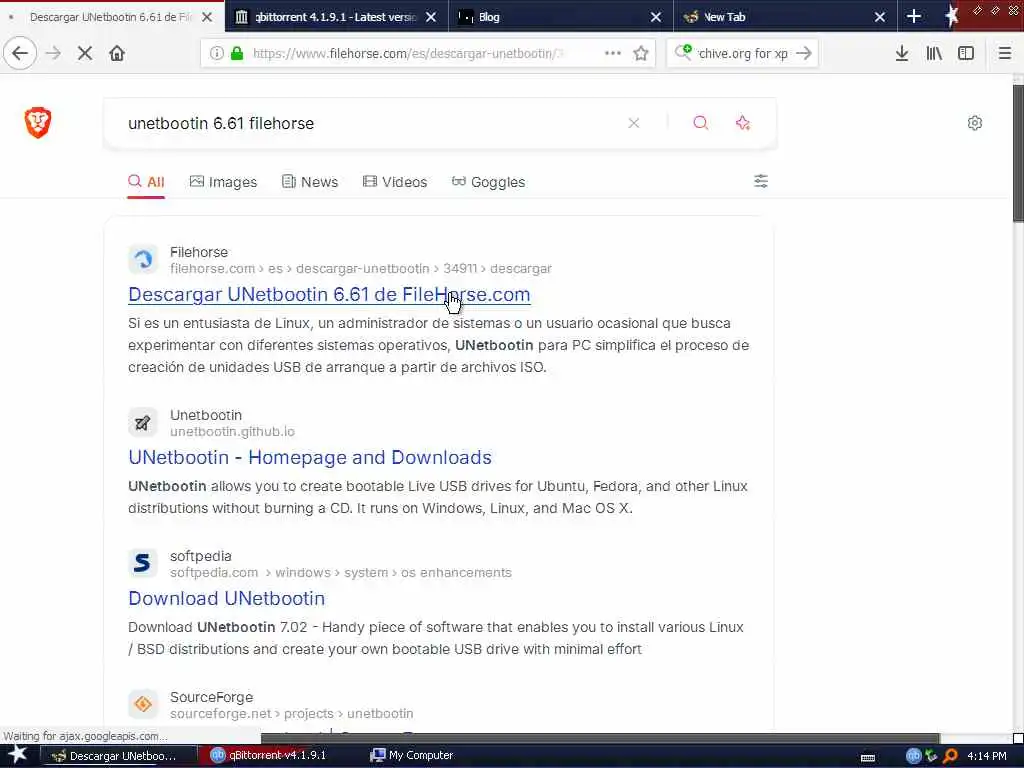Select the News search category
This screenshot has height=768, width=1024.
point(310,182)
